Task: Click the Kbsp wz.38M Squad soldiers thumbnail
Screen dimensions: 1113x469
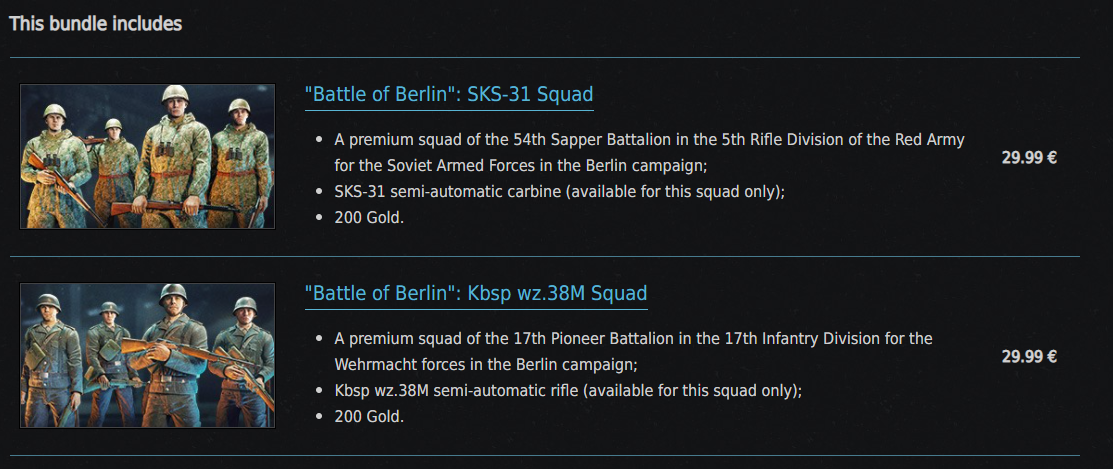Action: point(147,355)
